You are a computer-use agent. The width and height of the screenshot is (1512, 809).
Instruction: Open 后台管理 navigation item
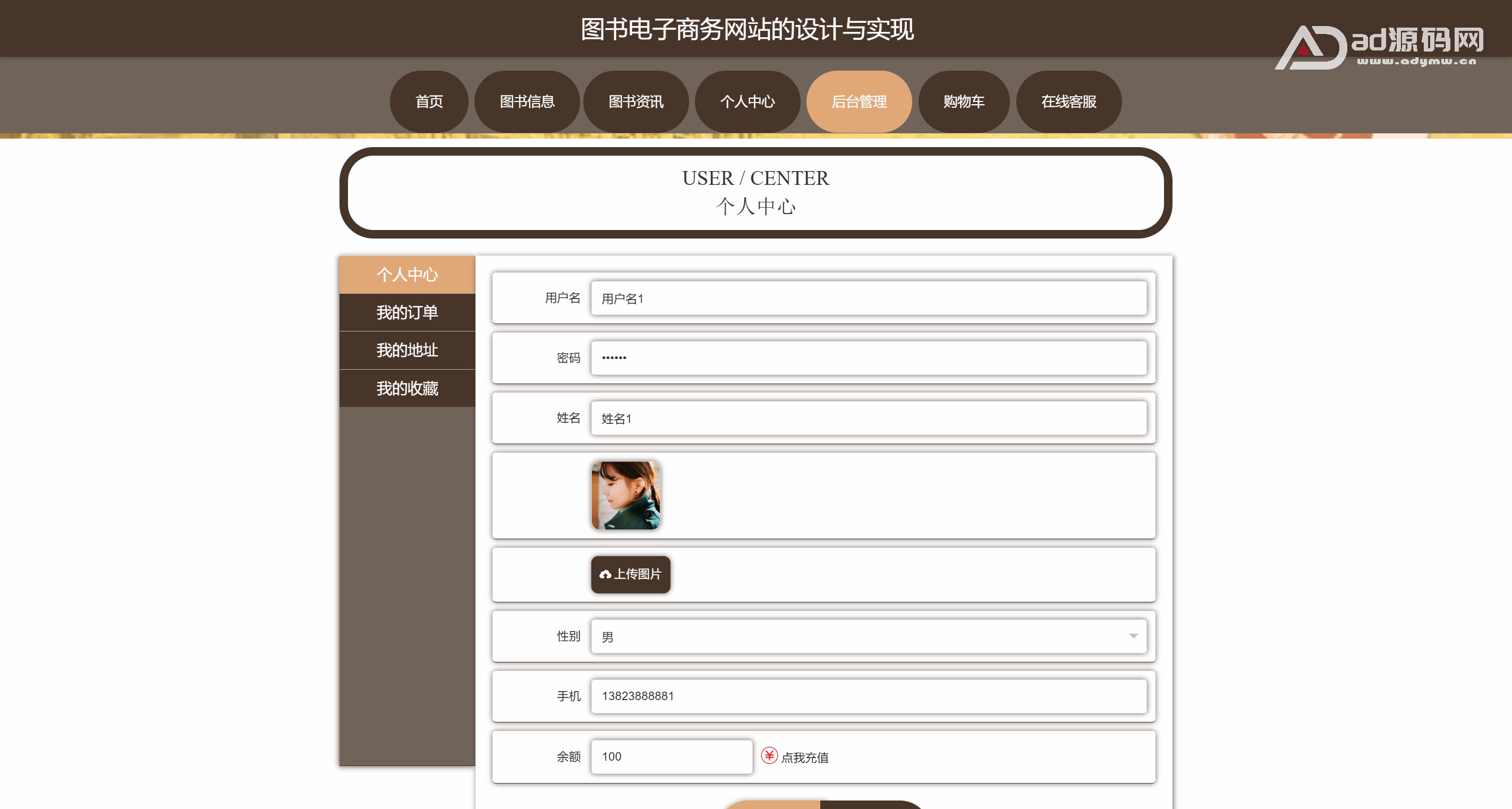859,101
